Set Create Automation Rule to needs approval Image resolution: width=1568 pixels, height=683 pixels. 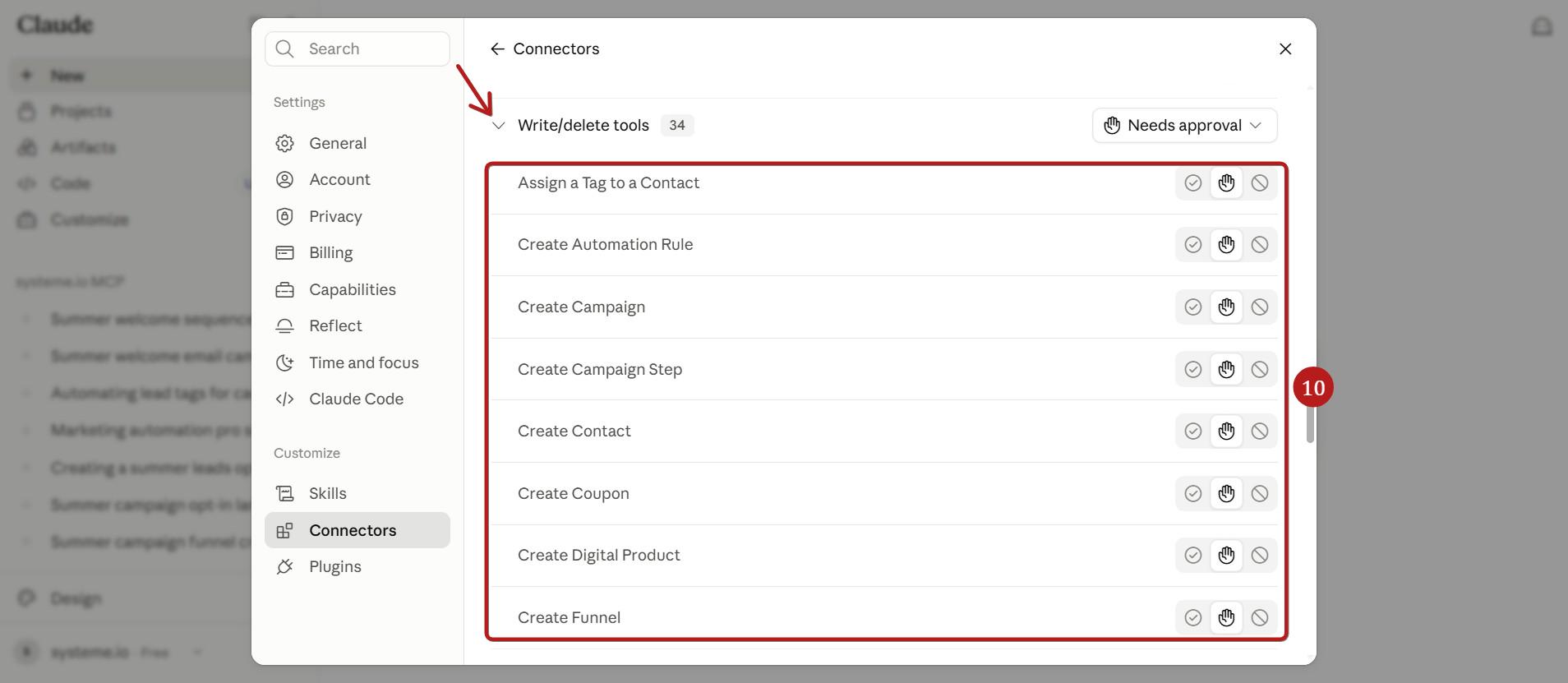tap(1226, 245)
